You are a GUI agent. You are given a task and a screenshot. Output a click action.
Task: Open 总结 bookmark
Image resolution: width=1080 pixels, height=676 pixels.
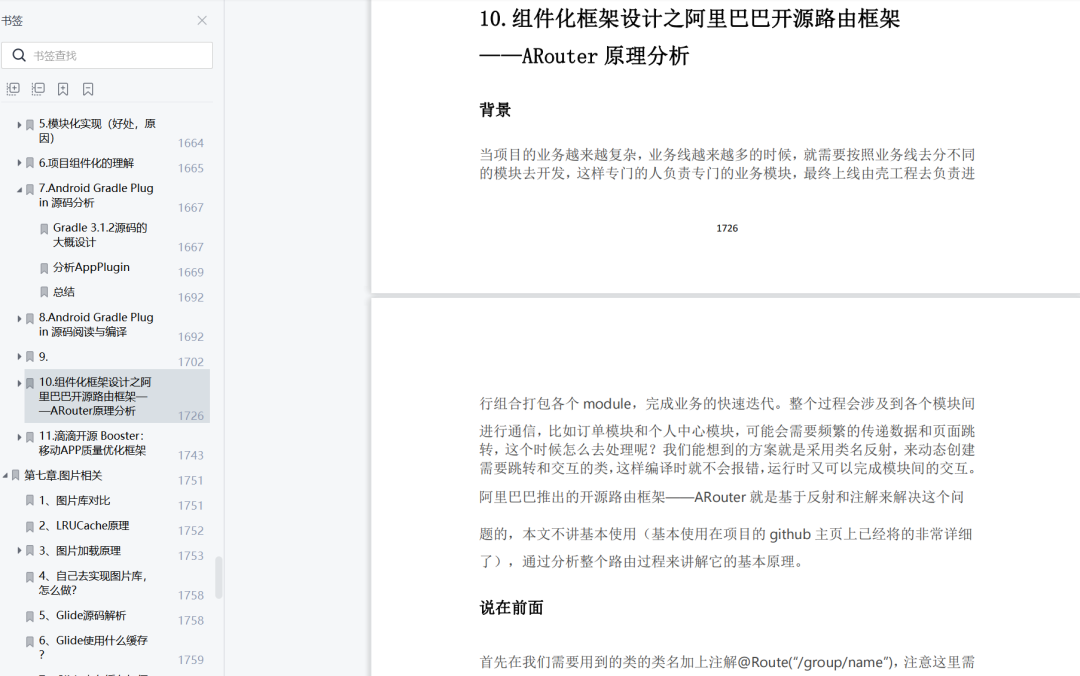pos(63,291)
